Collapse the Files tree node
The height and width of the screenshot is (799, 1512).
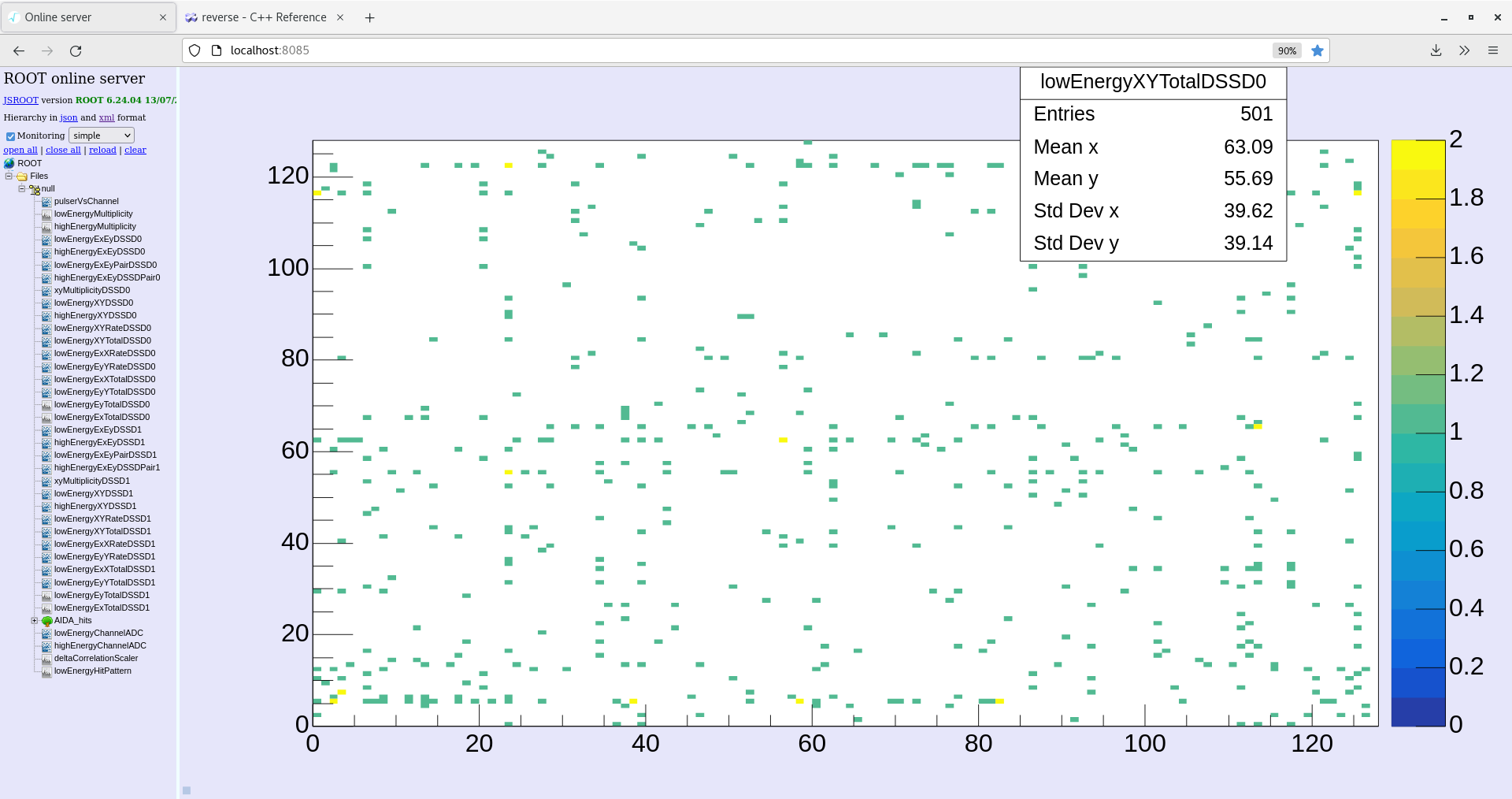pyautogui.click(x=9, y=176)
